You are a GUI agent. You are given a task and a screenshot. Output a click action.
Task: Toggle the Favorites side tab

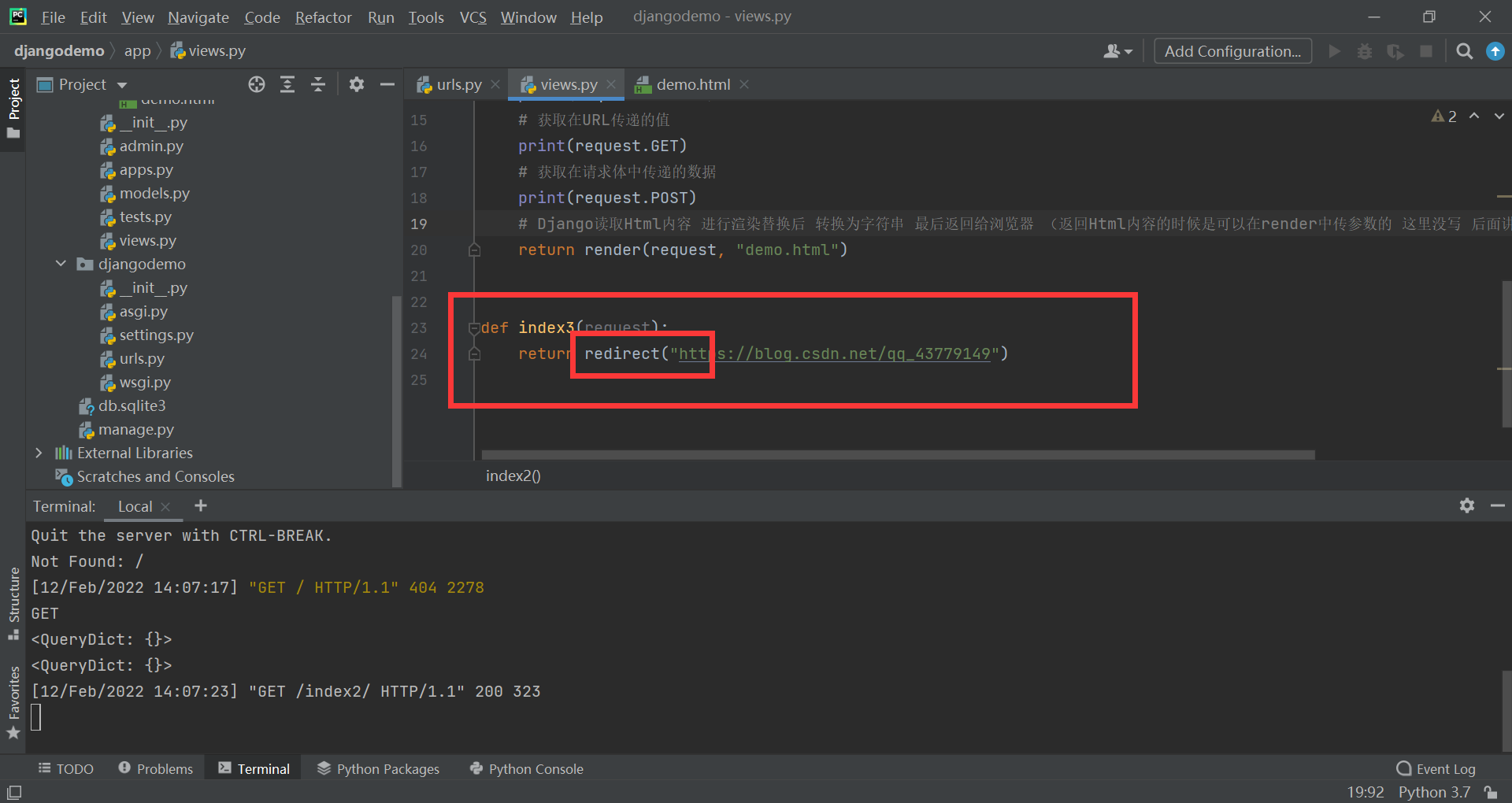13,703
